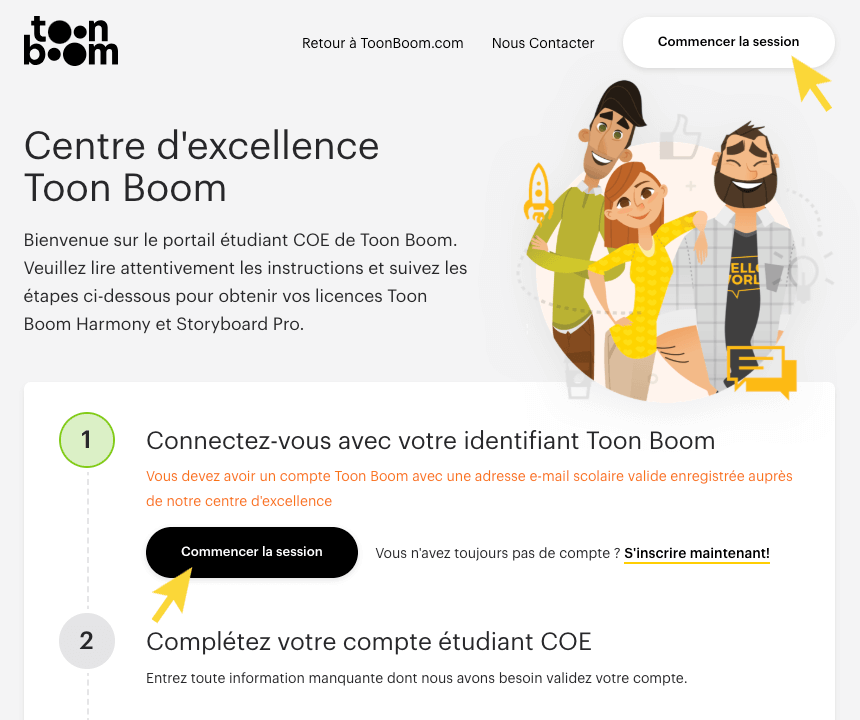860x720 pixels.
Task: Click the Connectez-vous avec votre identifiant heading
Action: [430, 441]
